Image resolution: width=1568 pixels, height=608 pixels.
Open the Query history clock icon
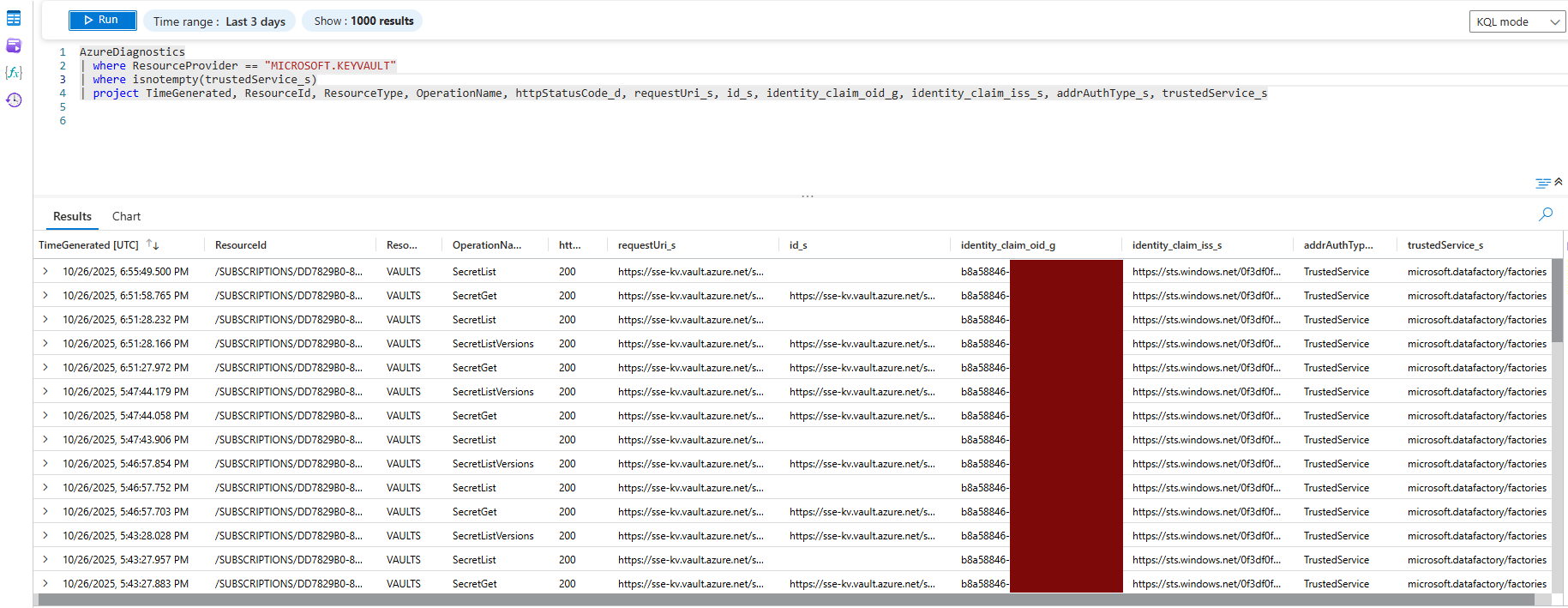pos(14,100)
